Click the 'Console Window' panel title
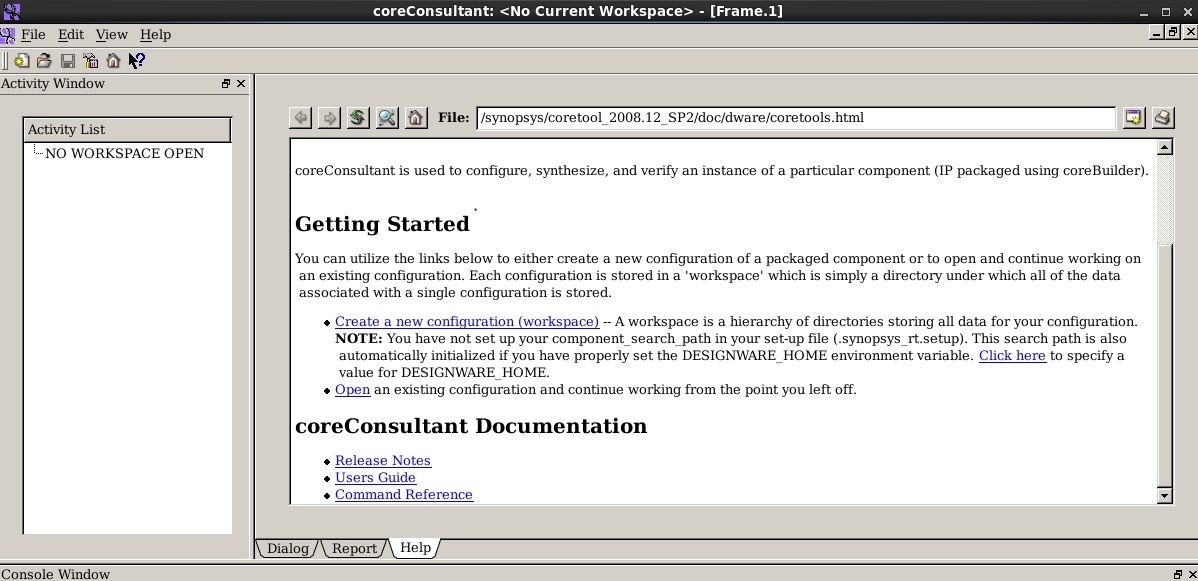 click(x=55, y=574)
